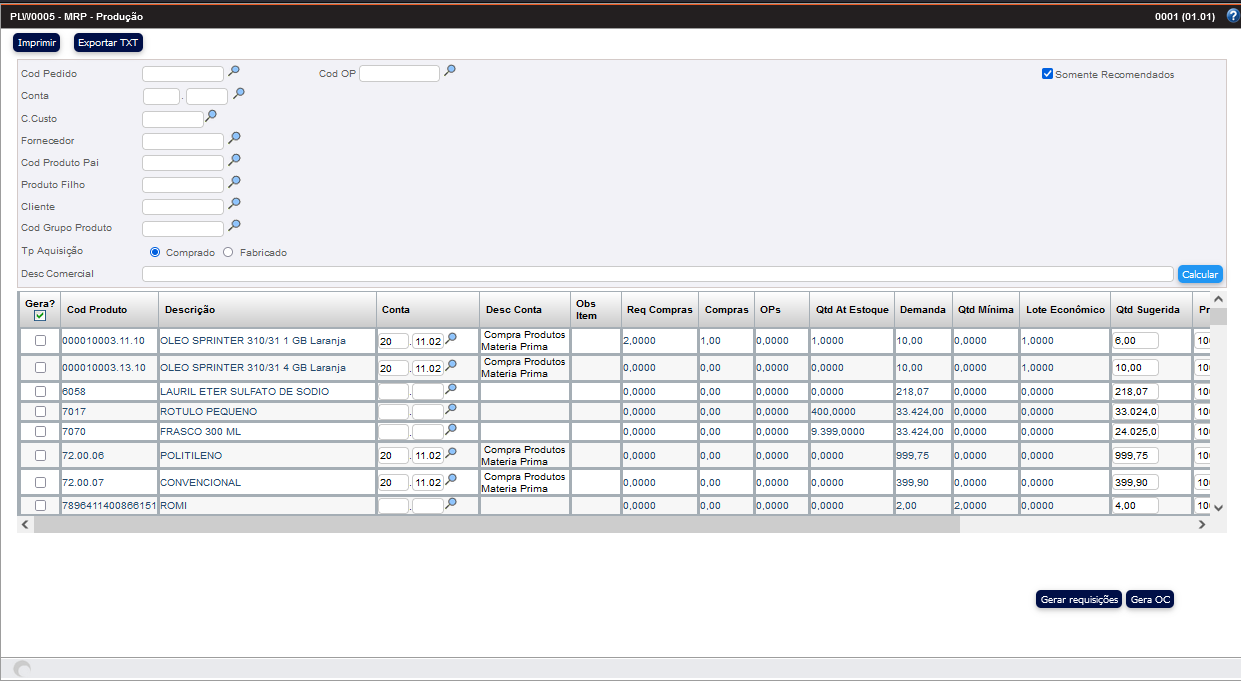The width and height of the screenshot is (1241, 683).
Task: Click the Cliente lookup magnifier
Action: point(234,205)
